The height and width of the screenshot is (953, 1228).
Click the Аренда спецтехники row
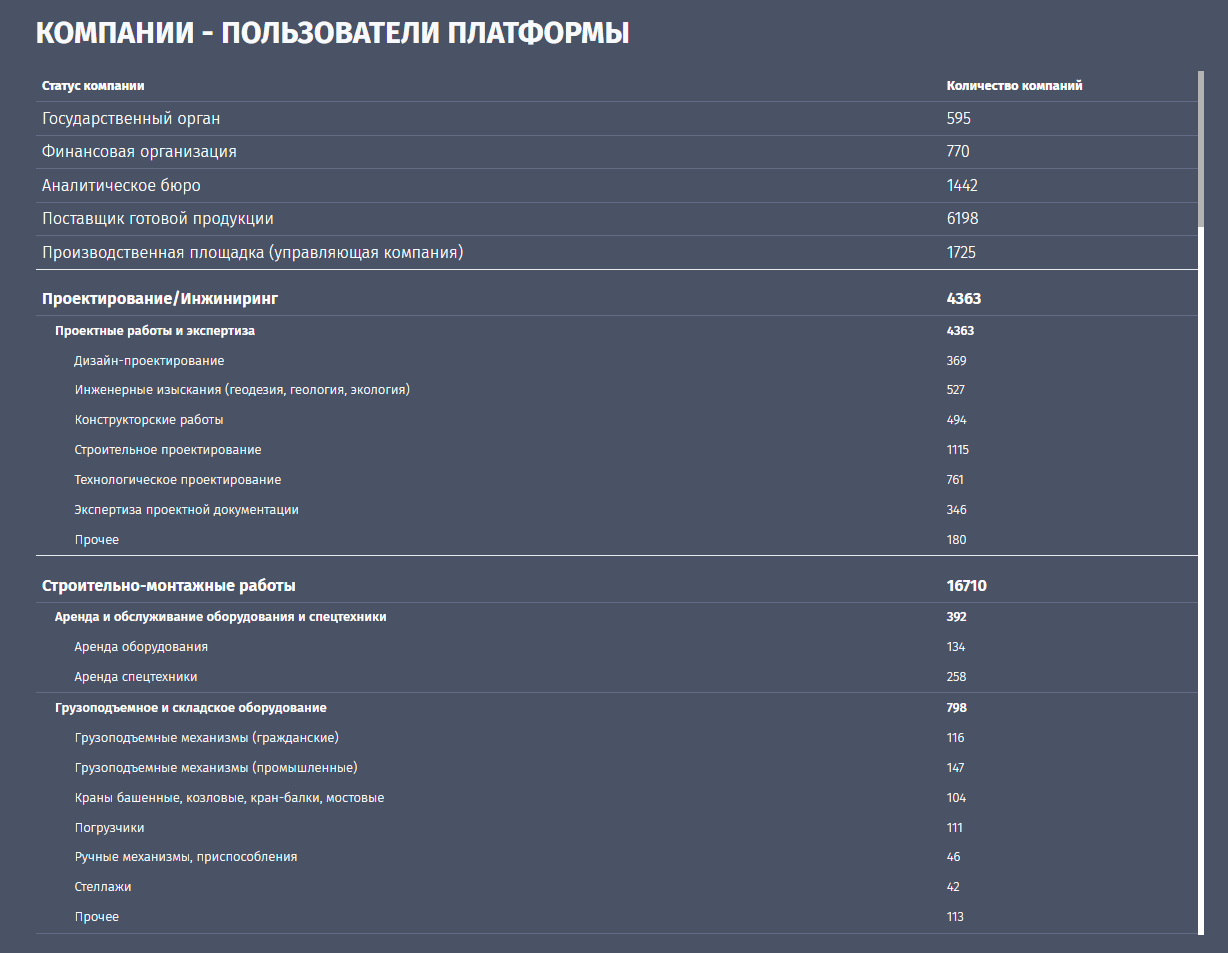(136, 677)
